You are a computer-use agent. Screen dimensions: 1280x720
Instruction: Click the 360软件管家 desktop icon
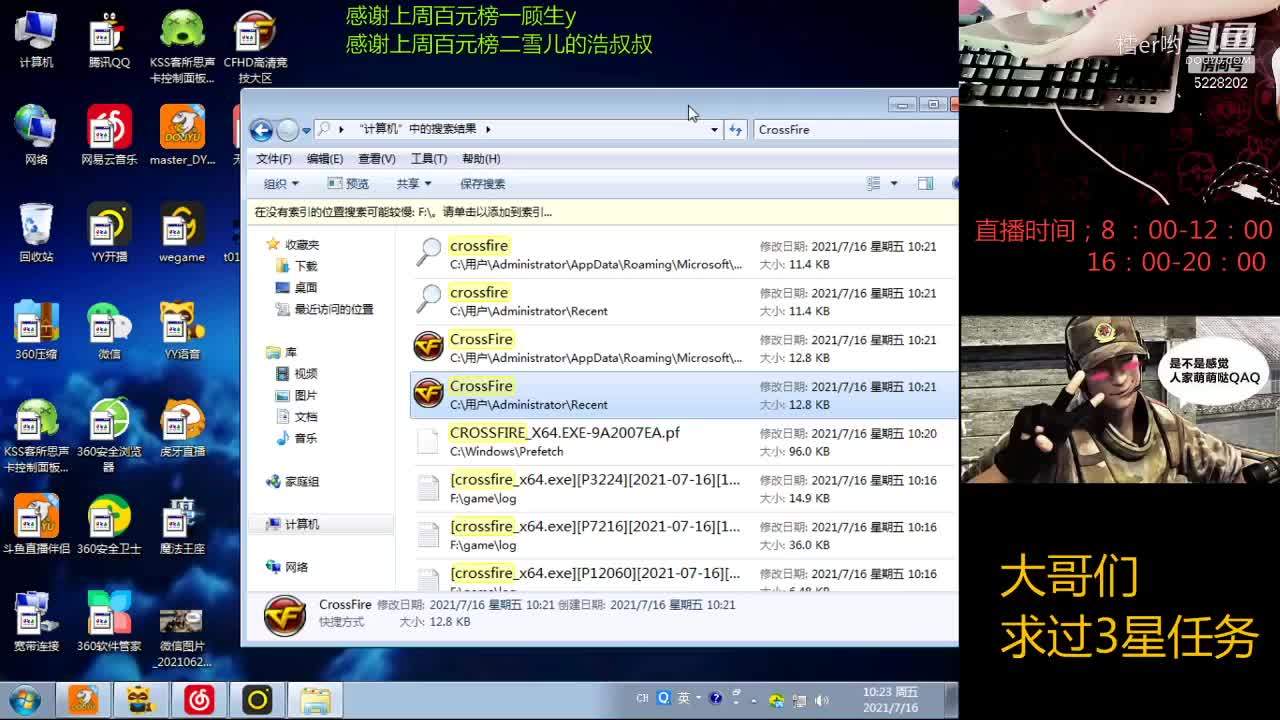tap(109, 621)
